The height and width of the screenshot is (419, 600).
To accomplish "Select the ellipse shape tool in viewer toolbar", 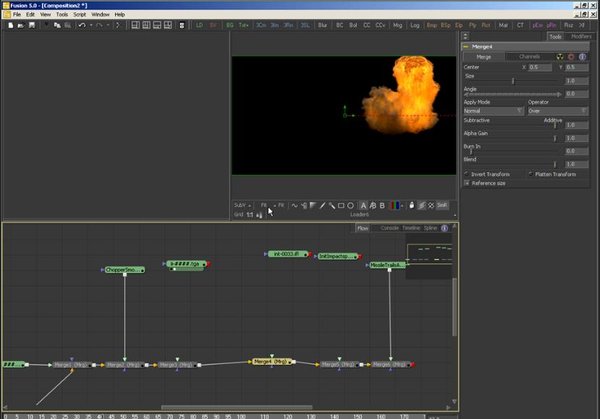I will [x=350, y=205].
